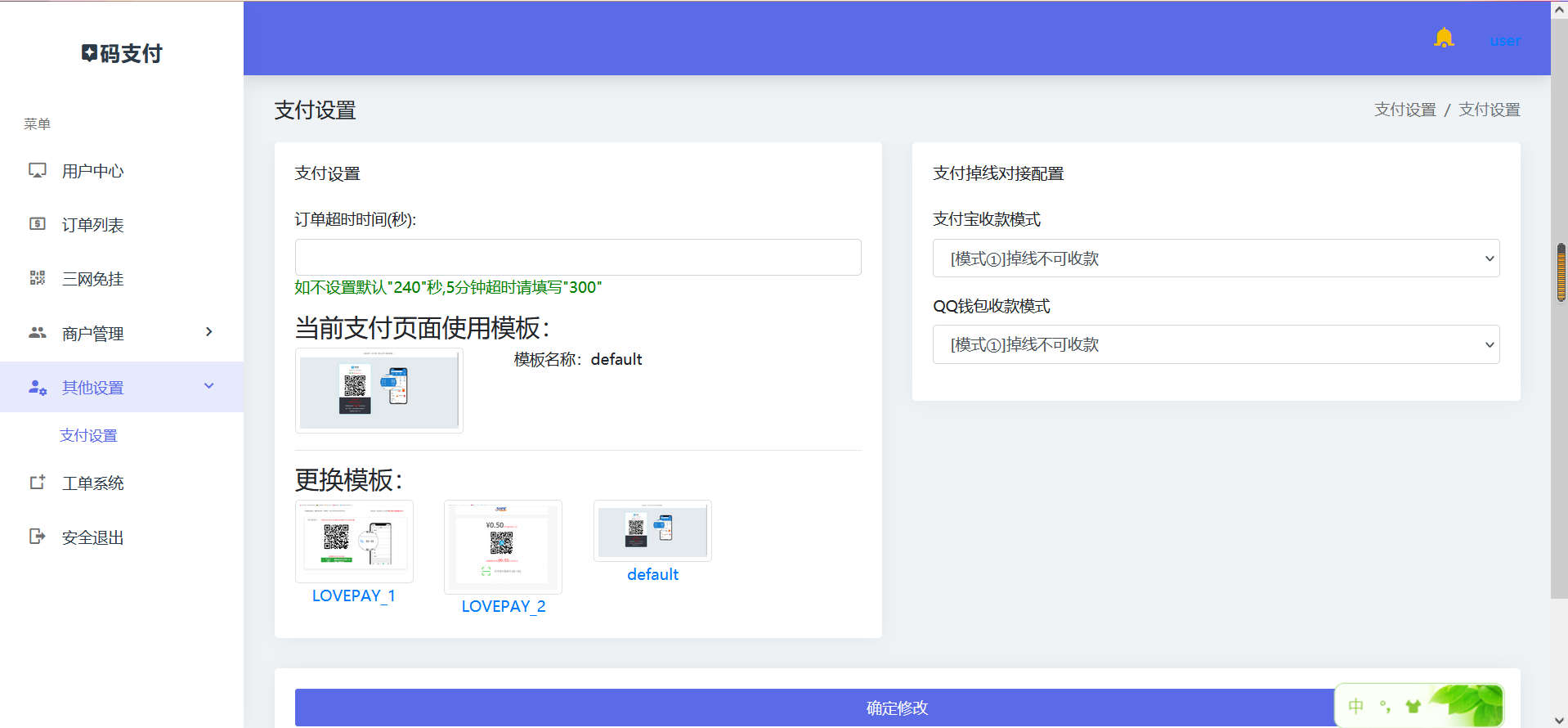The height and width of the screenshot is (728, 1568).
Task: Collapse the 其他设置 menu chevron
Action: (x=209, y=386)
